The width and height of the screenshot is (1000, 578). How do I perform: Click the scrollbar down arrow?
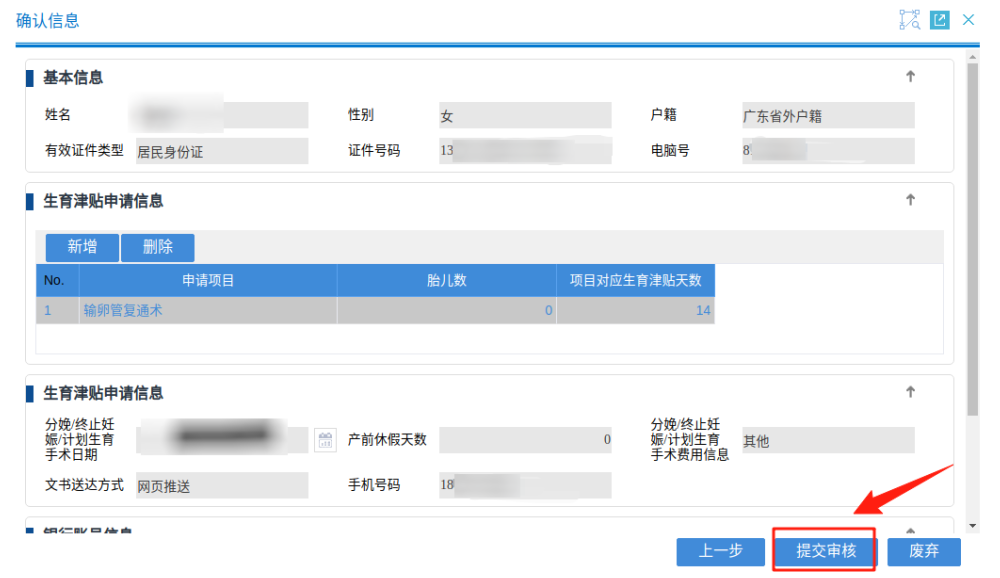pos(973,525)
